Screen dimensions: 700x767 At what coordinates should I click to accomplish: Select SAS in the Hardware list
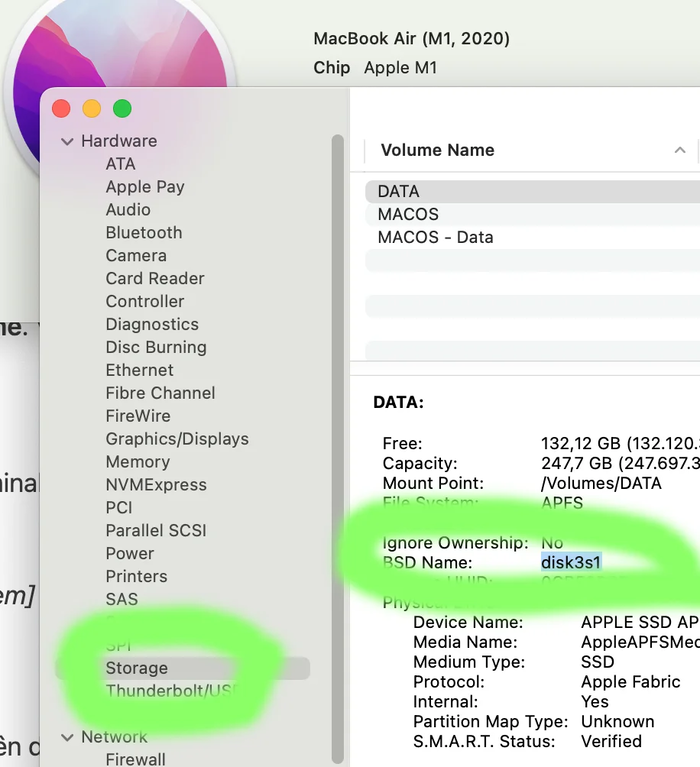coord(122,600)
